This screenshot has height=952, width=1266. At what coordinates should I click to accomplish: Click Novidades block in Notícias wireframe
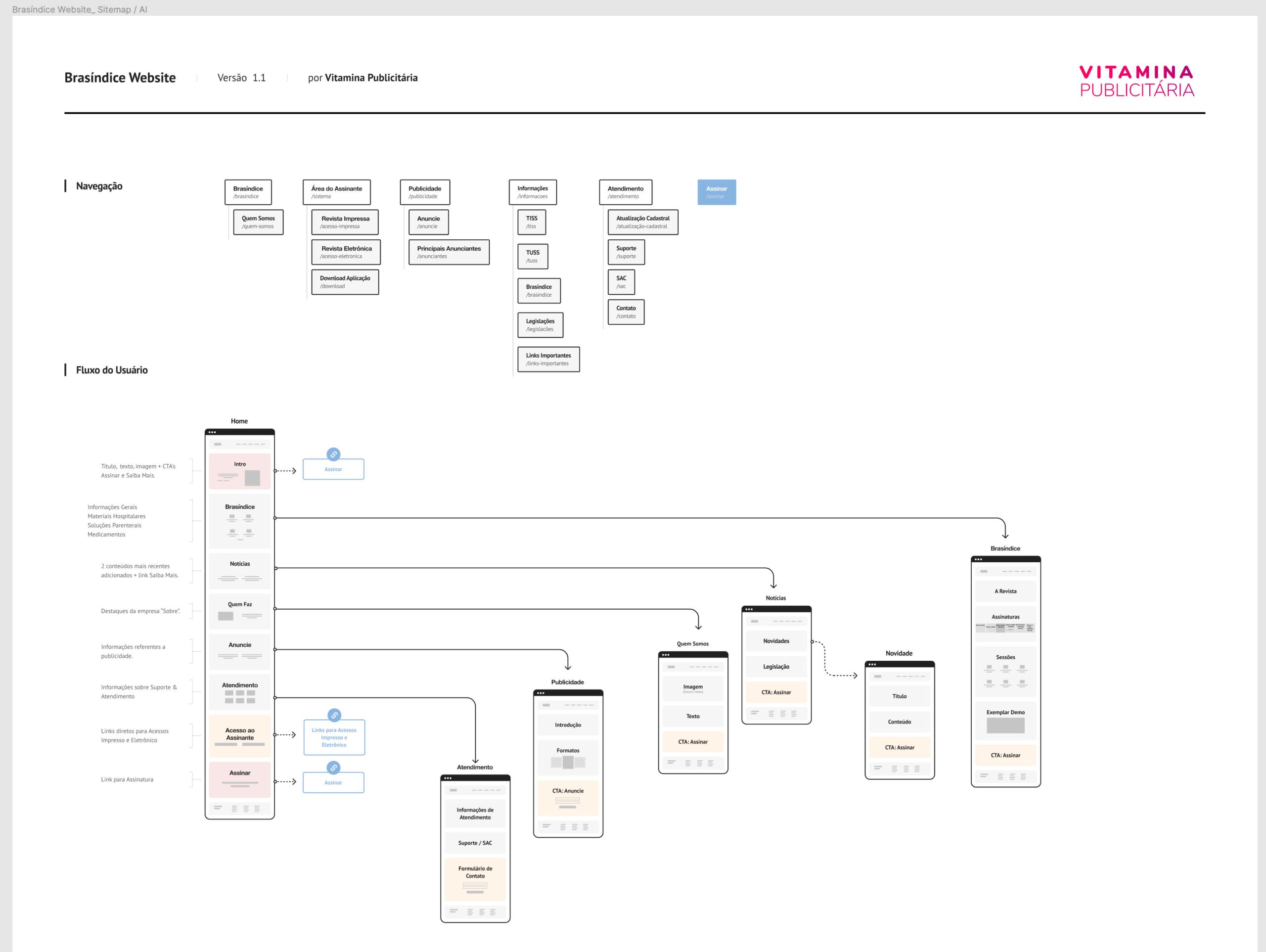[x=776, y=641]
